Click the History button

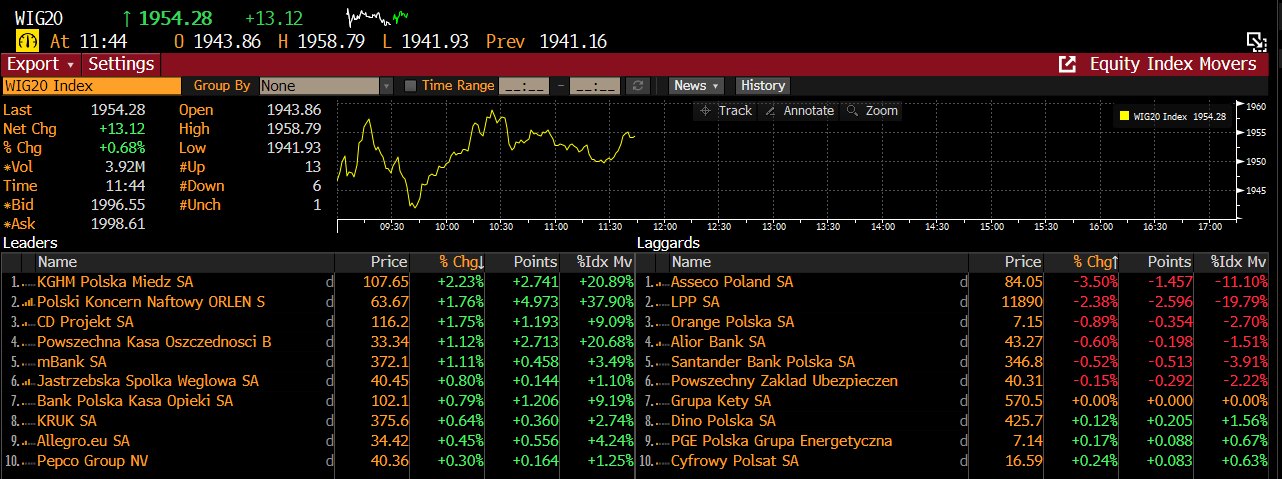click(x=763, y=86)
